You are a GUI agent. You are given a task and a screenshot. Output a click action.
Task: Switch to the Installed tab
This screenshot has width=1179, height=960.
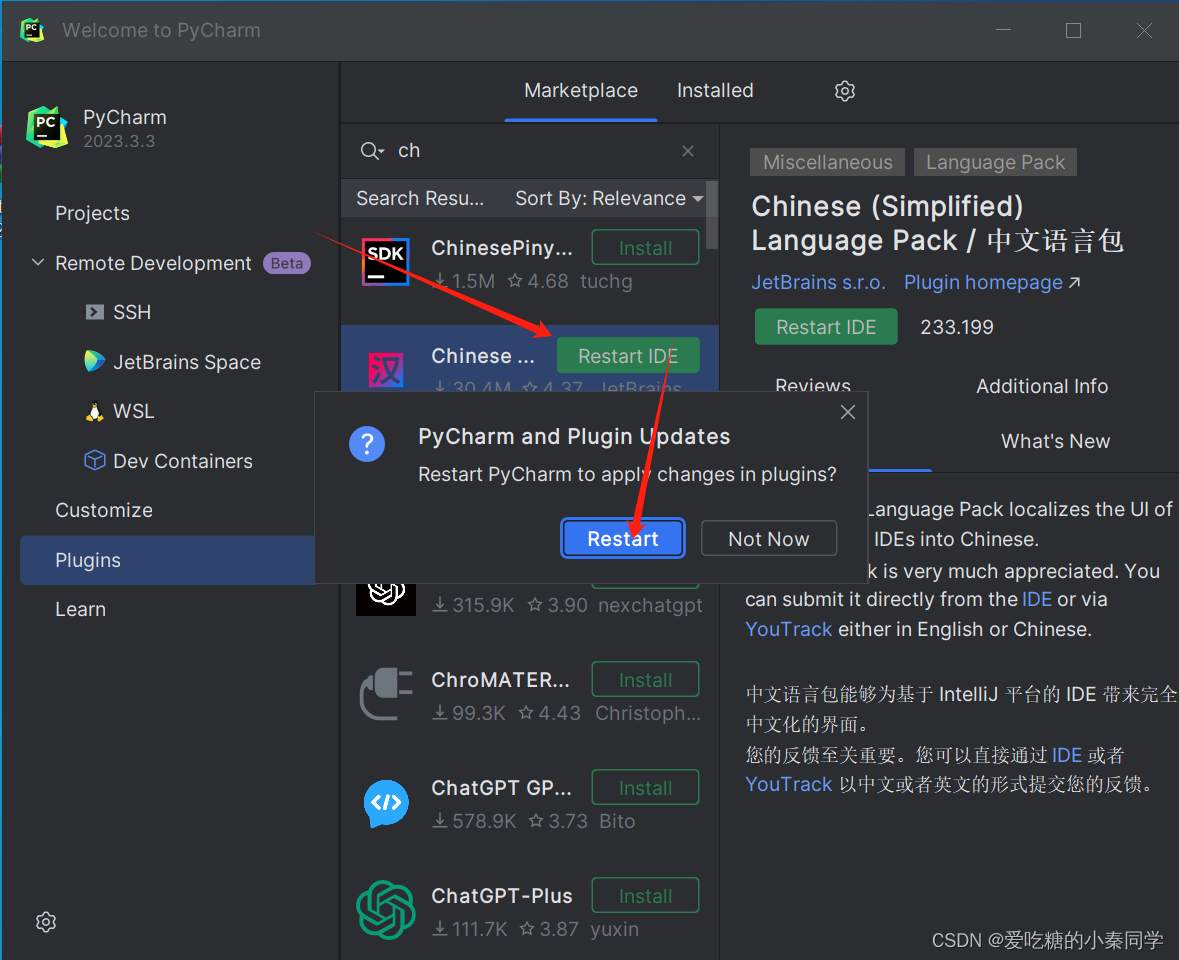click(715, 91)
